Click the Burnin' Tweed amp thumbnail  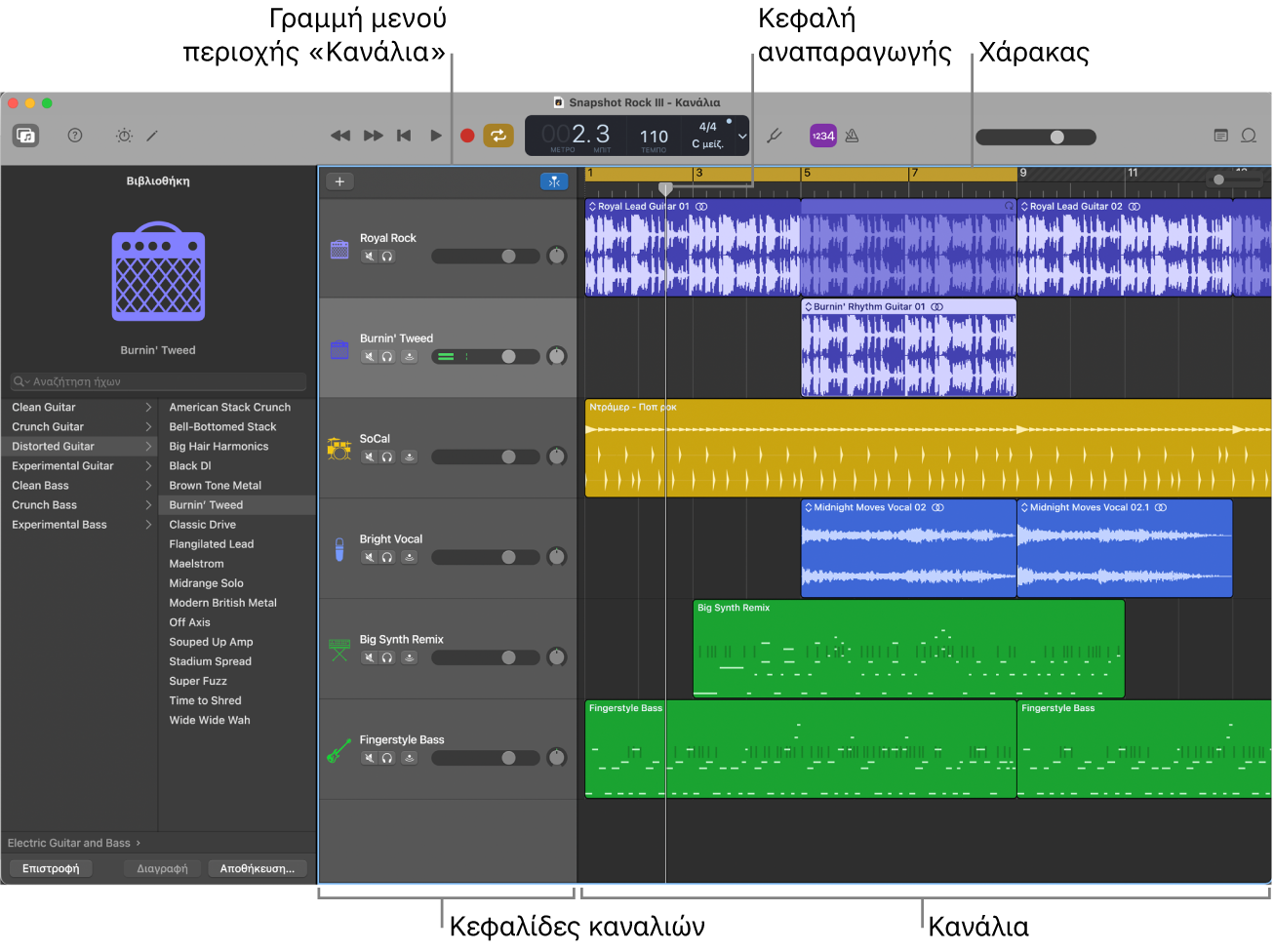tap(158, 272)
